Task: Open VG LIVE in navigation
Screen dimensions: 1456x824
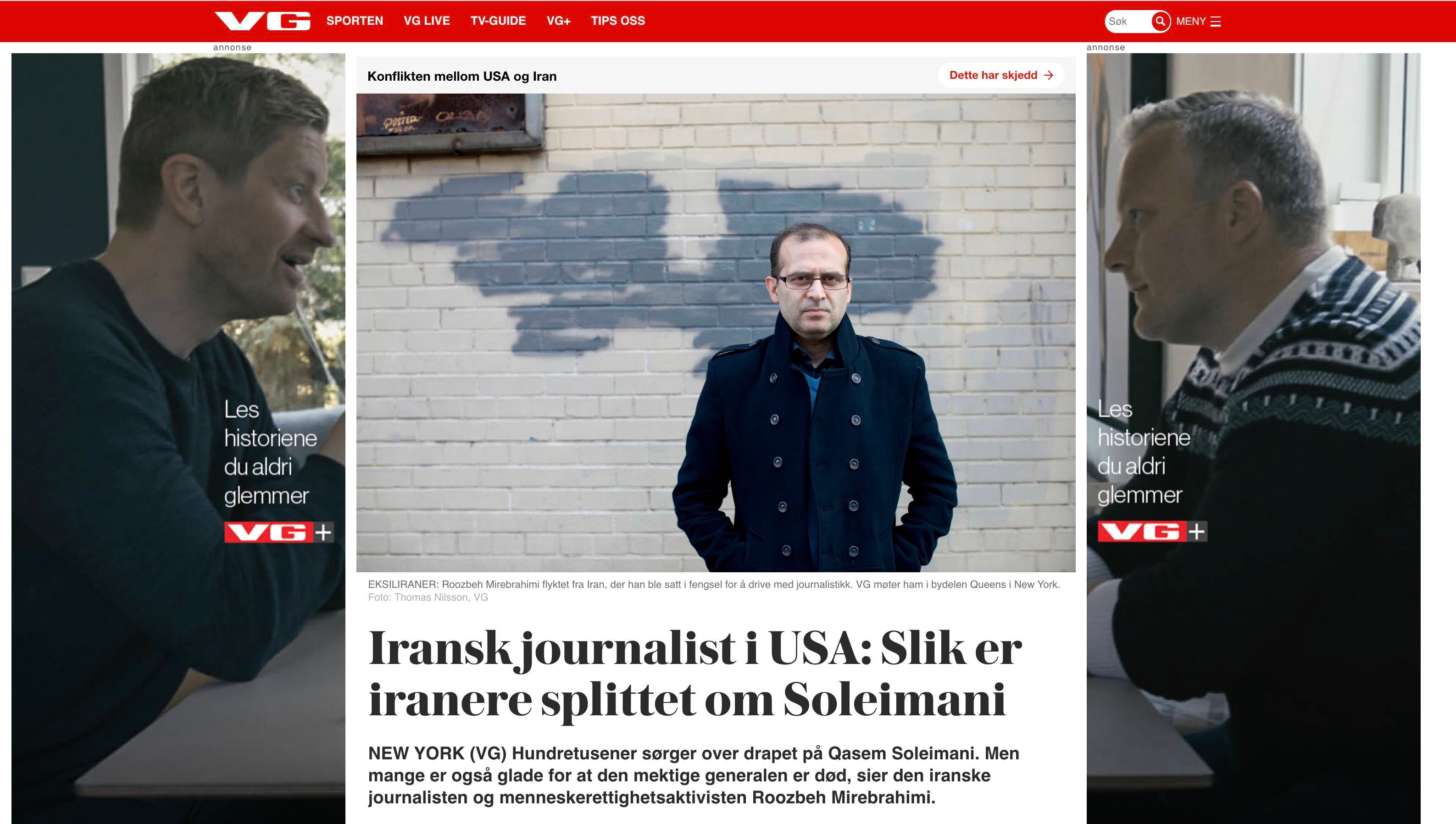Action: 427,21
